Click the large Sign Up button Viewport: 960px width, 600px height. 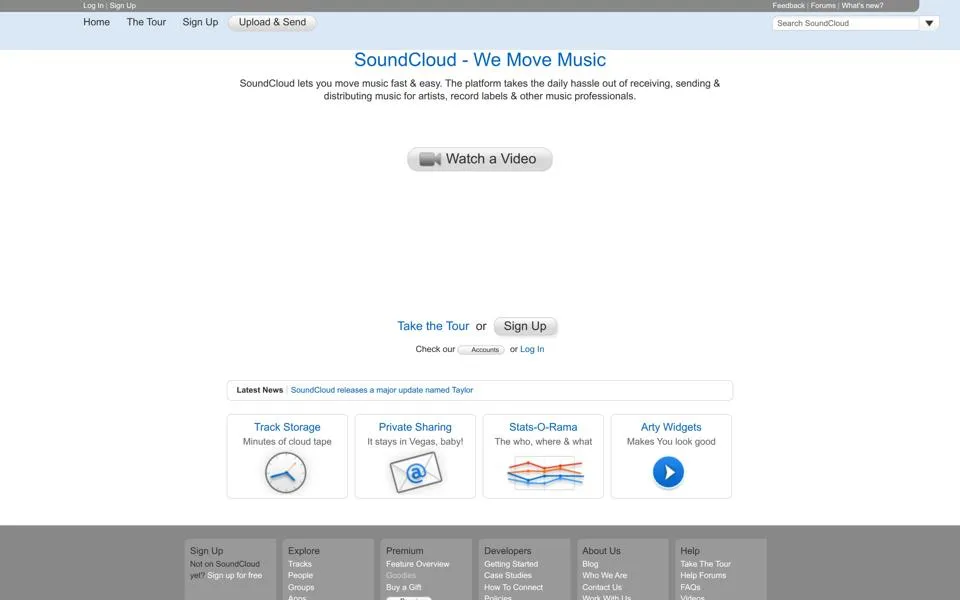tap(525, 326)
